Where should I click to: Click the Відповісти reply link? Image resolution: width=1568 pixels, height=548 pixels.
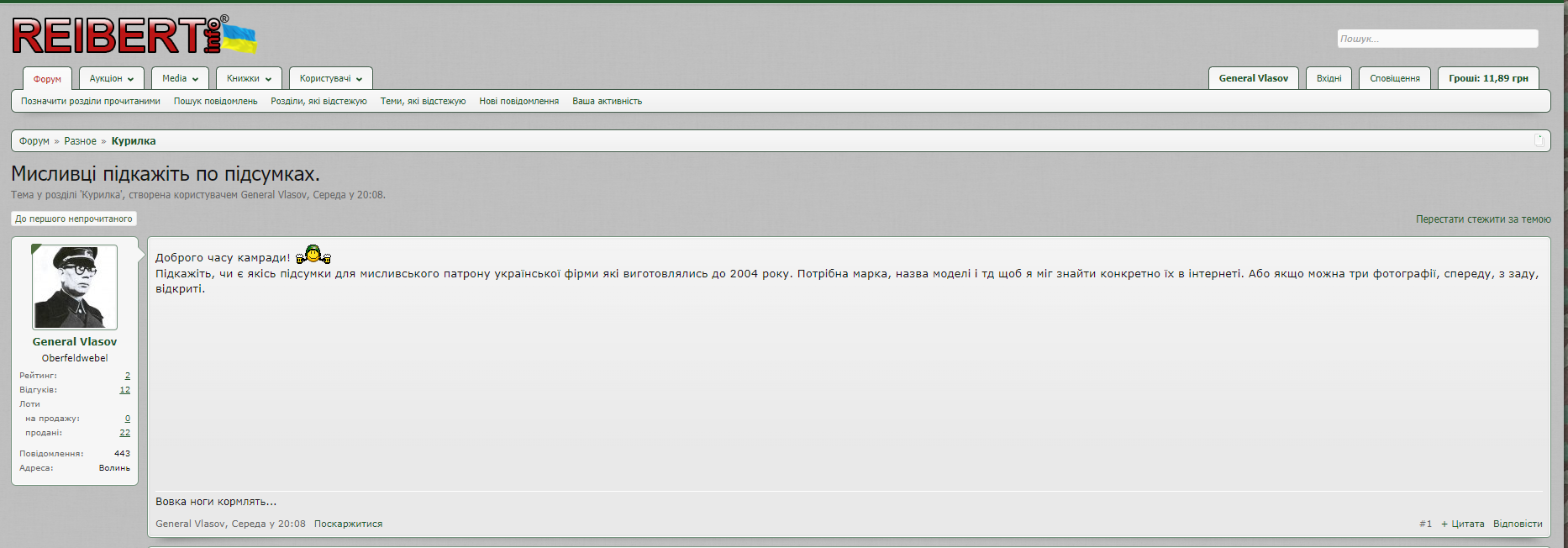coord(1518,524)
